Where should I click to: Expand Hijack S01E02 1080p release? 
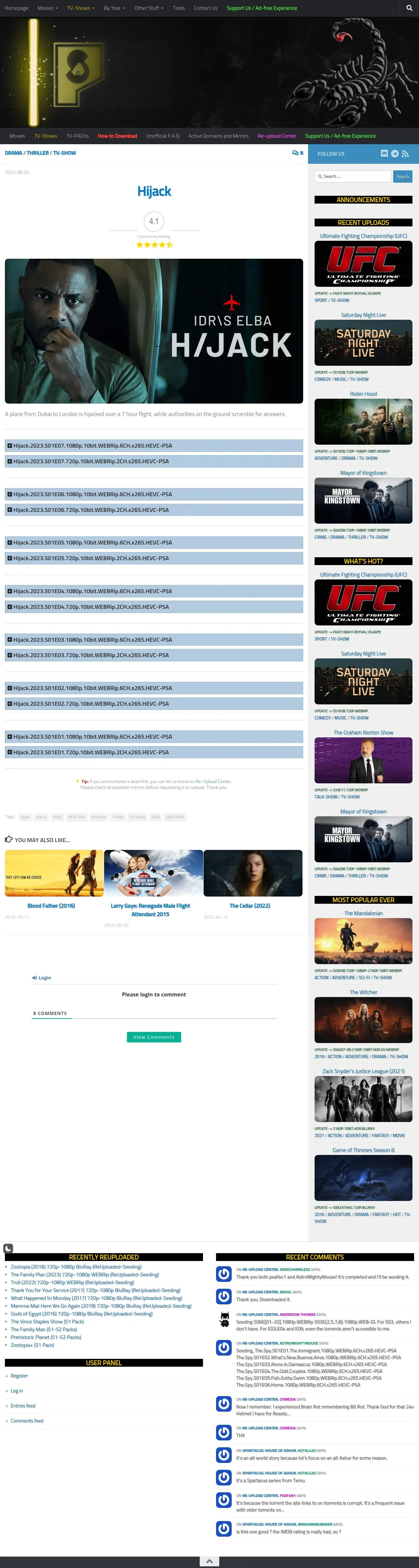[154, 688]
